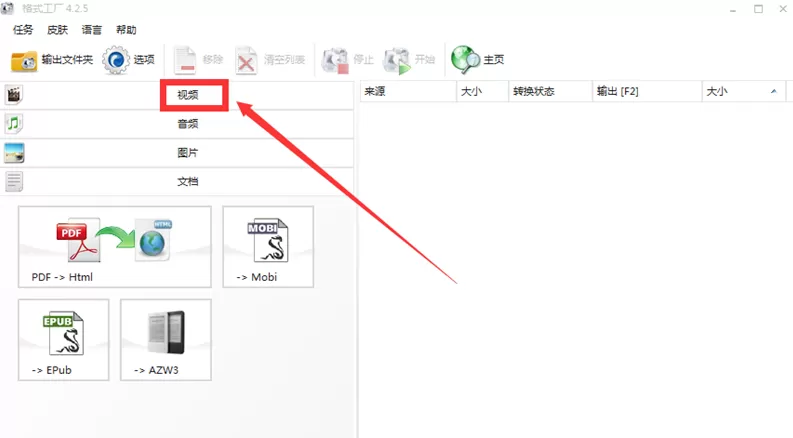Choose the PDF -> Html converter
793x438 pixels.
115,247
